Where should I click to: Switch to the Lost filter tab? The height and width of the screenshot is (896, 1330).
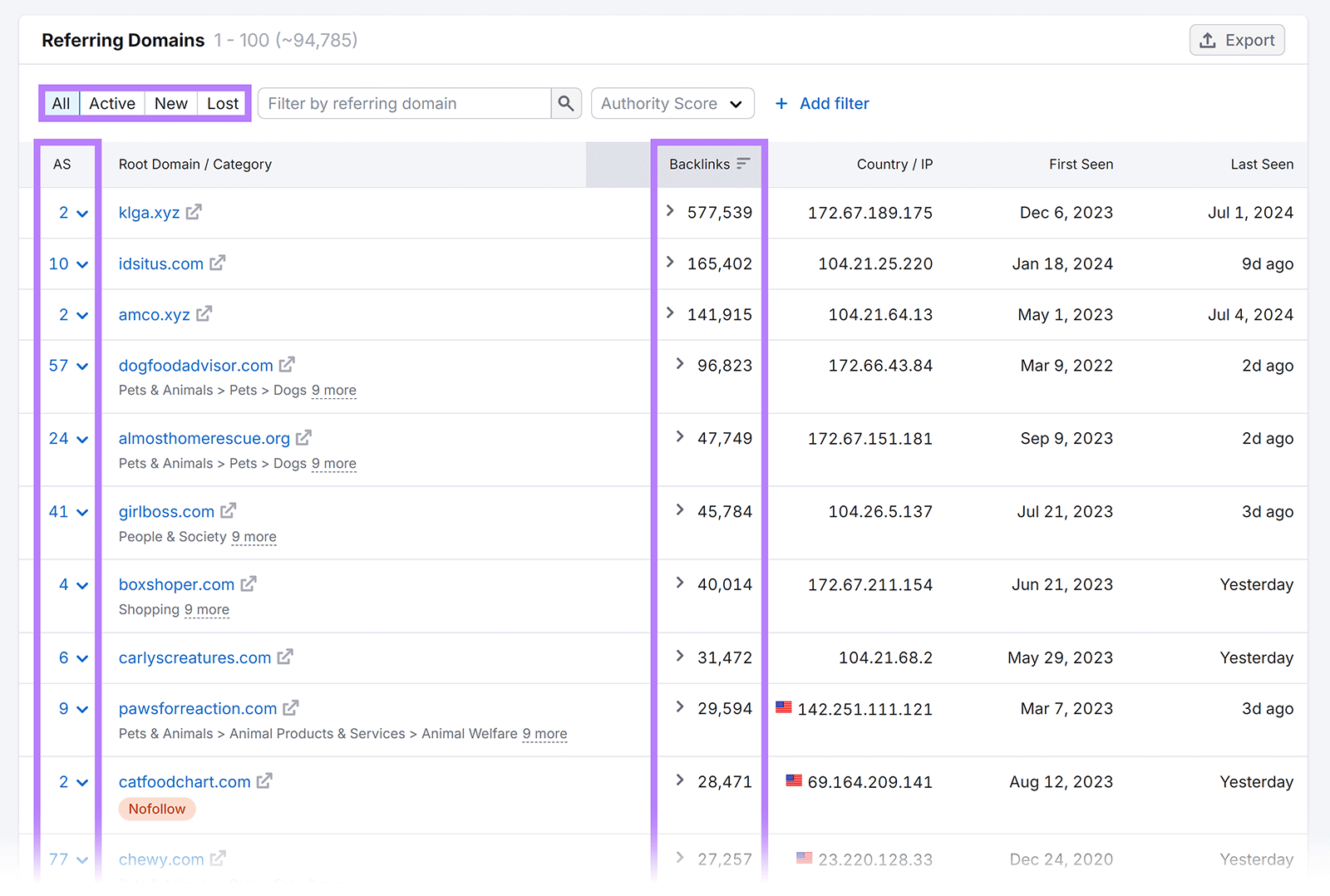[x=222, y=103]
